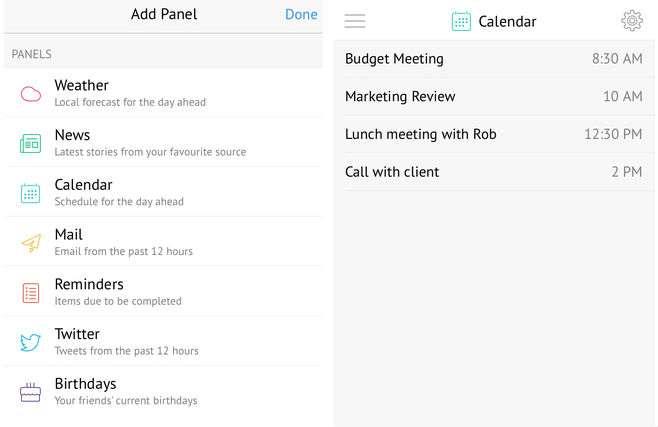Add the Twitter panel
The image size is (658, 427).
pyautogui.click(x=163, y=342)
